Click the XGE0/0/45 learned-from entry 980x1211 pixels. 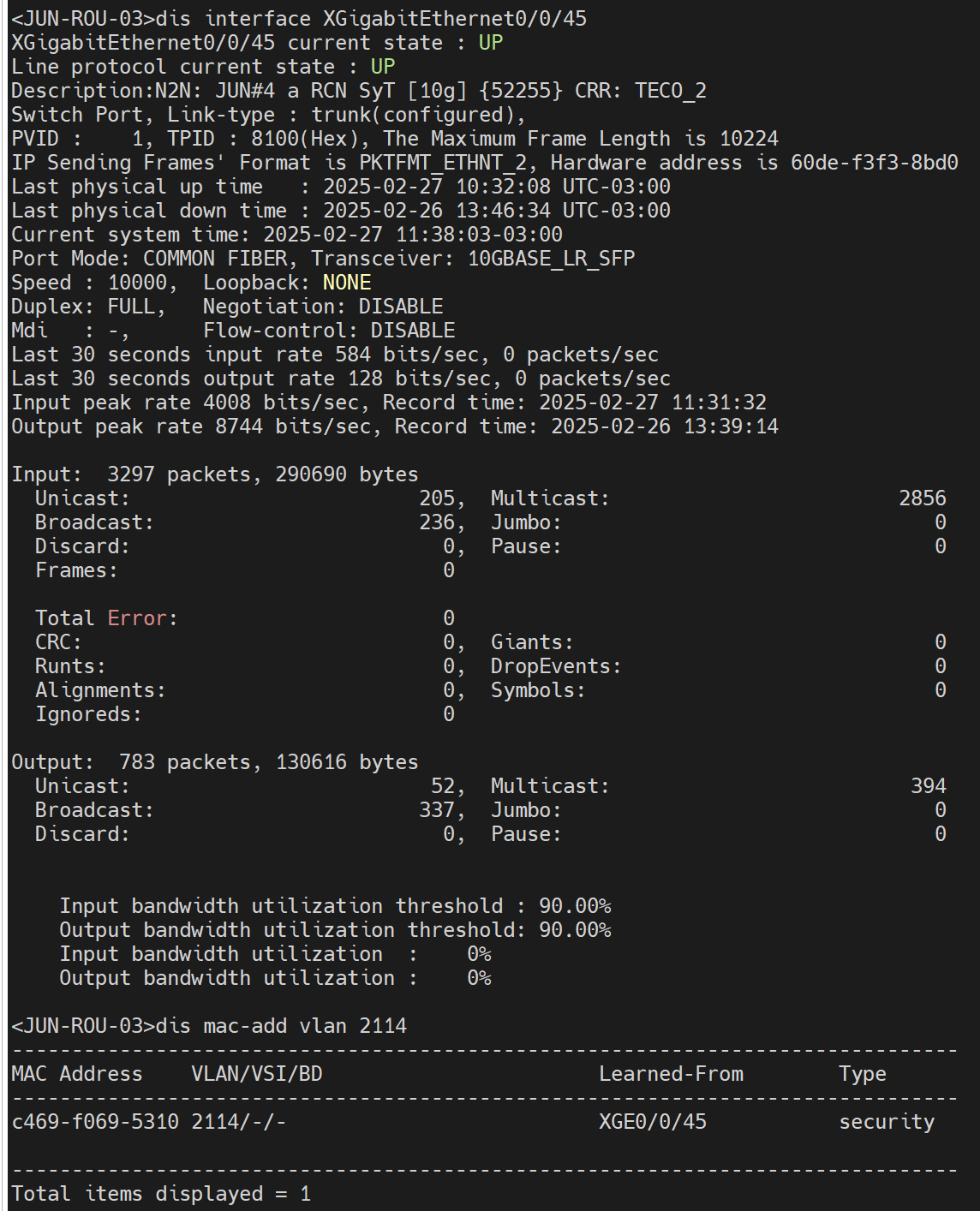click(x=653, y=1122)
